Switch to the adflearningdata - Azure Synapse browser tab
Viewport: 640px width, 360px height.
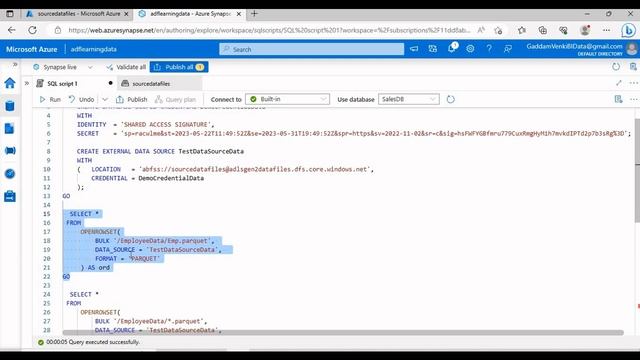point(190,13)
